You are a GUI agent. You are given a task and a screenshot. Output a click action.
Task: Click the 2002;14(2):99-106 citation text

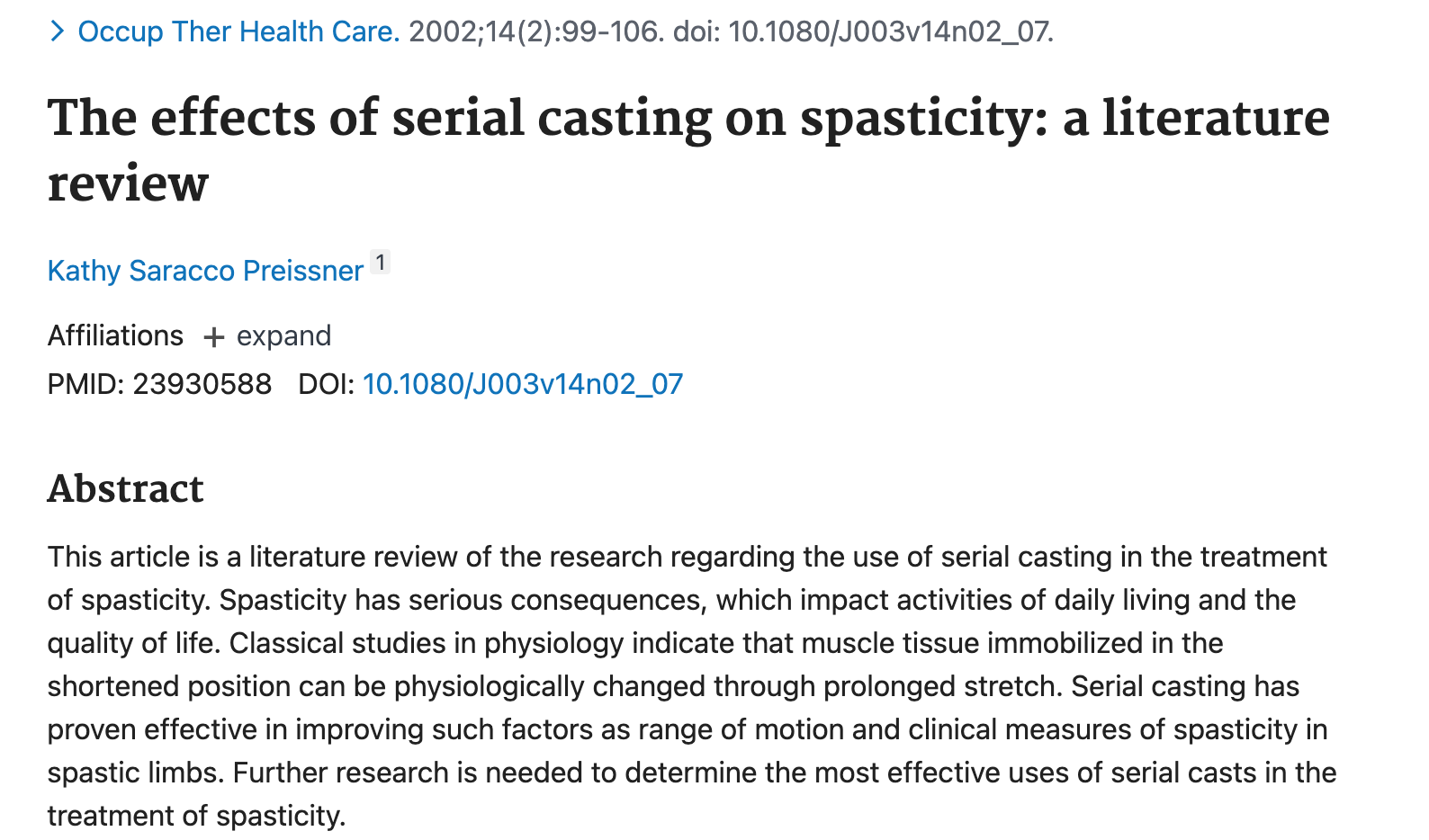536,31
